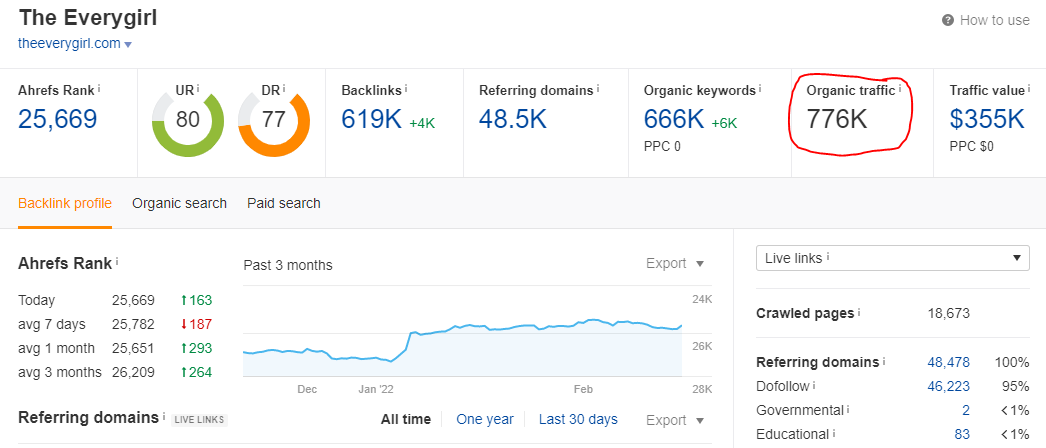Open the 666K organic keywords value

pos(674,119)
